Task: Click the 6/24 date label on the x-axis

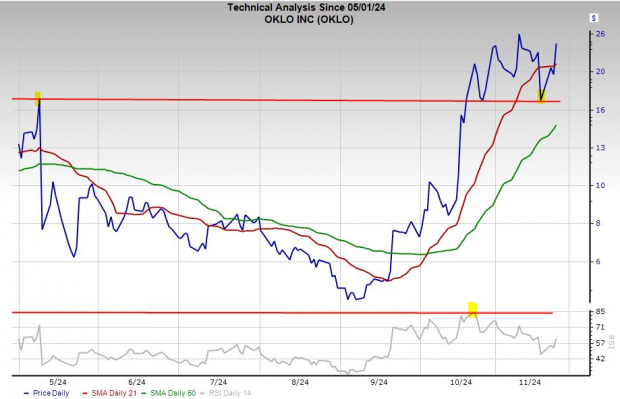Action: (x=137, y=382)
